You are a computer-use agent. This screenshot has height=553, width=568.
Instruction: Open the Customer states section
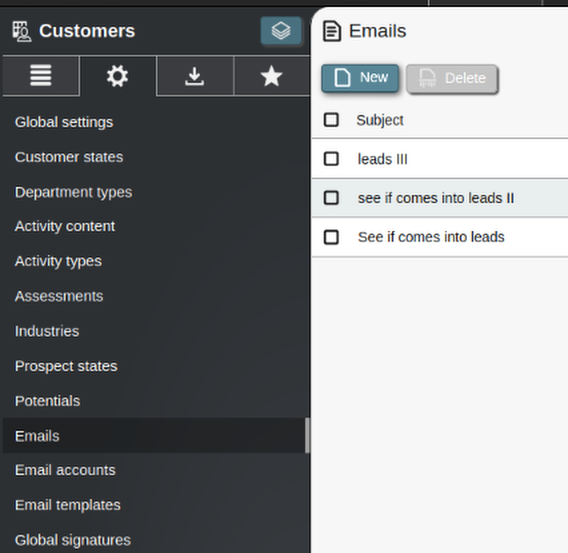pyautogui.click(x=69, y=157)
